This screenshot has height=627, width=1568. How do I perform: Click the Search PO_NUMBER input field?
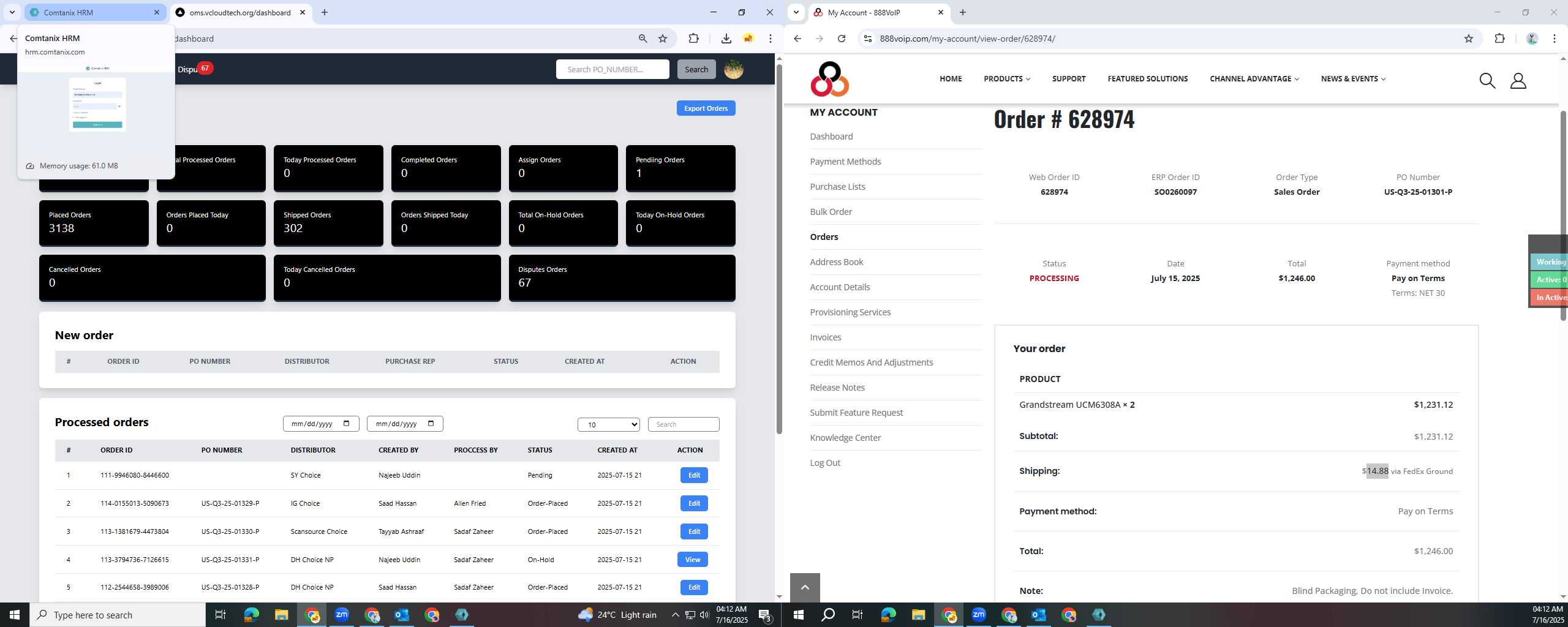pyautogui.click(x=612, y=69)
